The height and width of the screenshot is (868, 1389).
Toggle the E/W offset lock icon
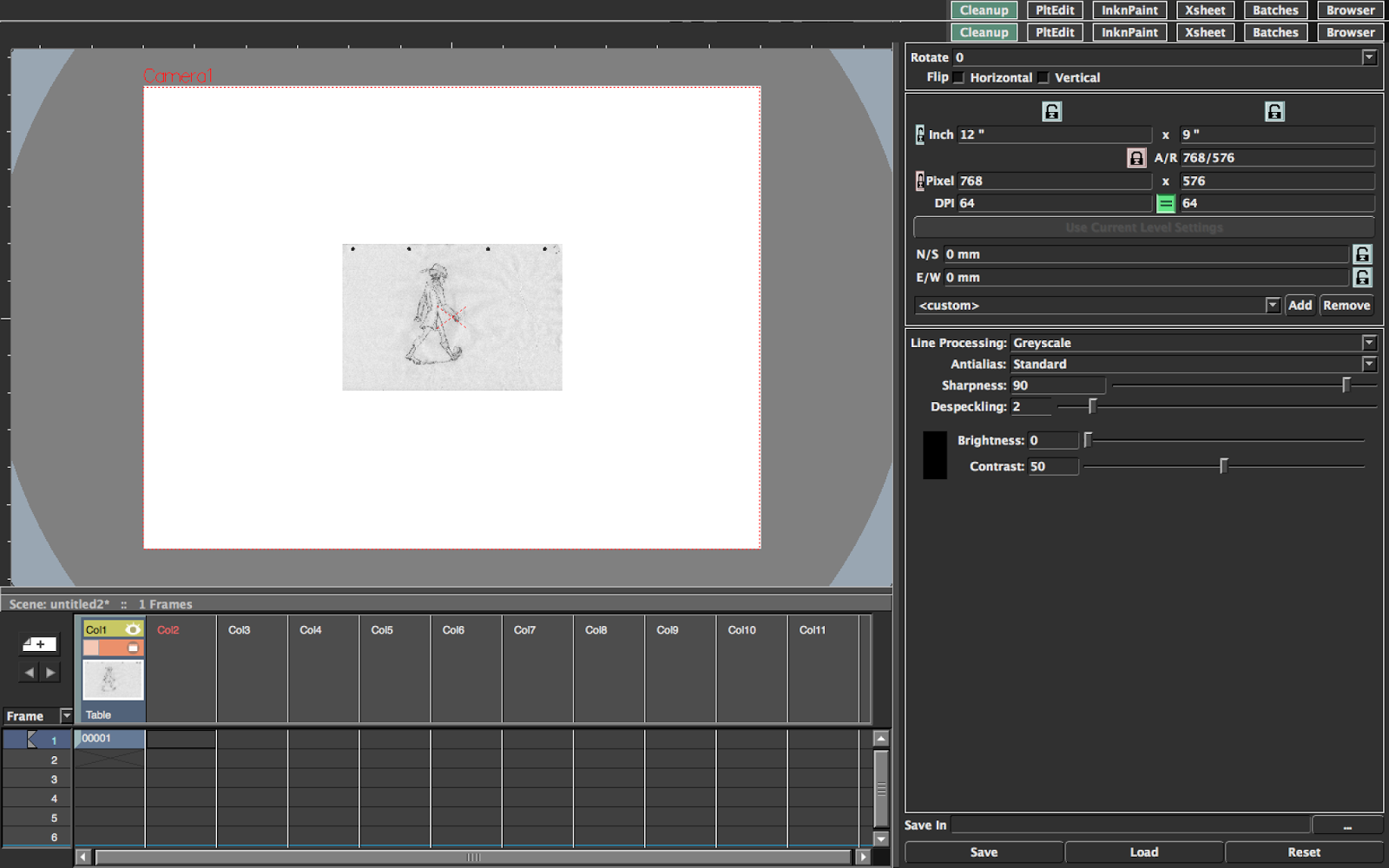[x=1362, y=278]
